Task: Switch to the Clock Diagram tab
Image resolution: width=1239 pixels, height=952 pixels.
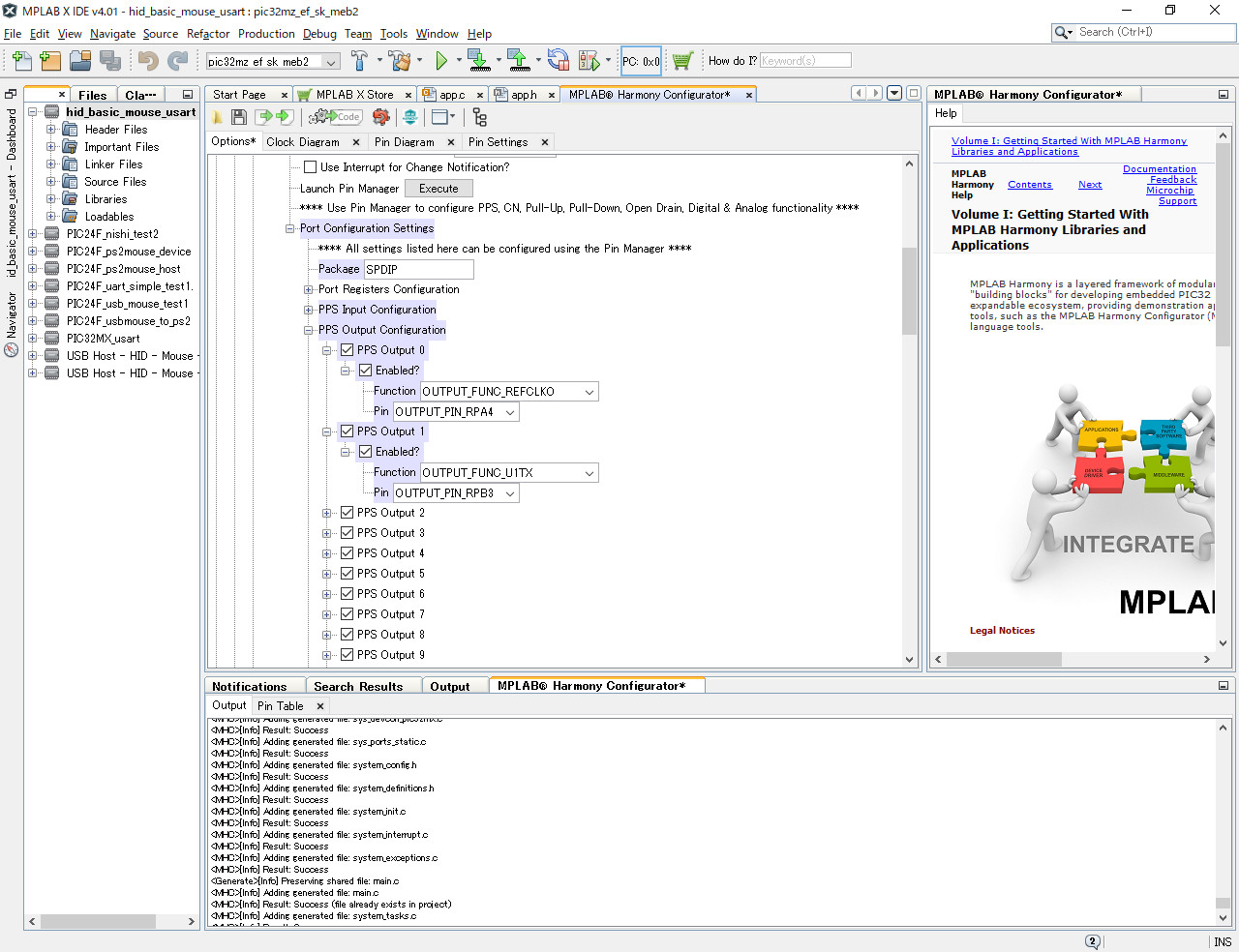Action: pyautogui.click(x=303, y=142)
